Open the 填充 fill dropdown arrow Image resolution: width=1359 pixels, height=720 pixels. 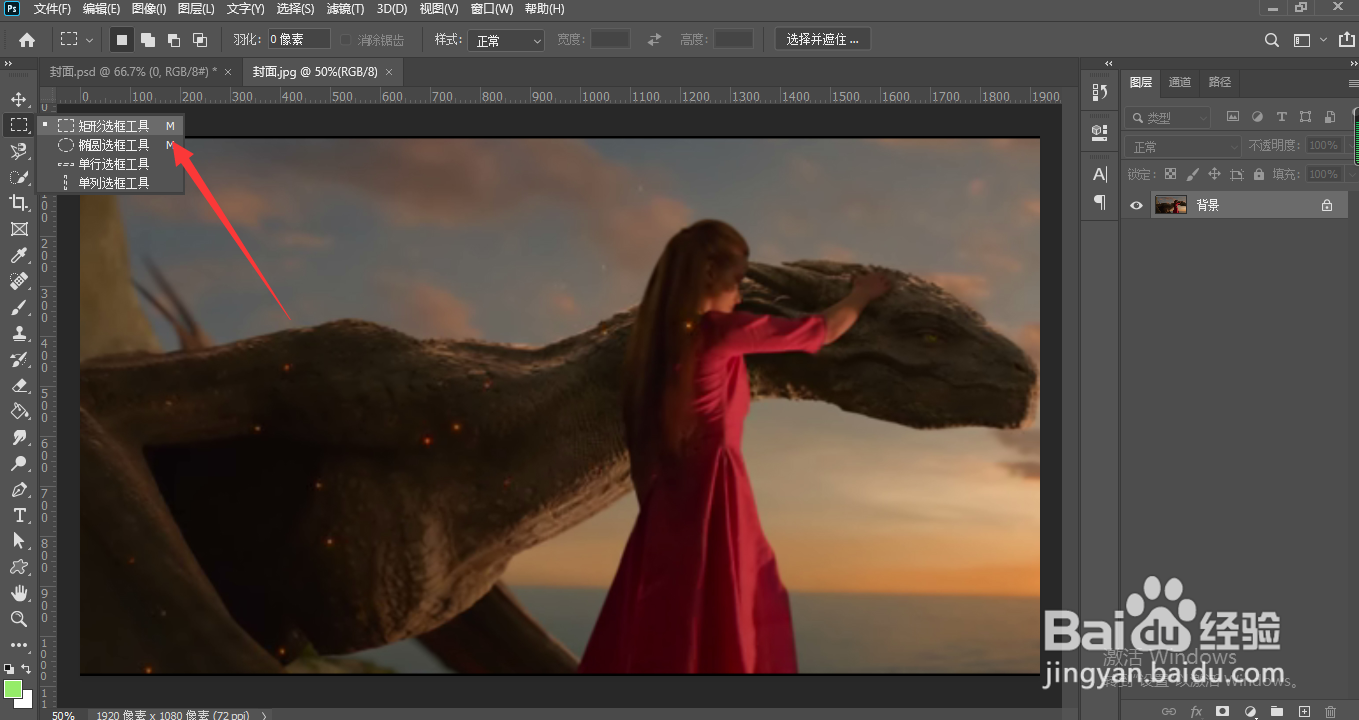coord(1349,174)
